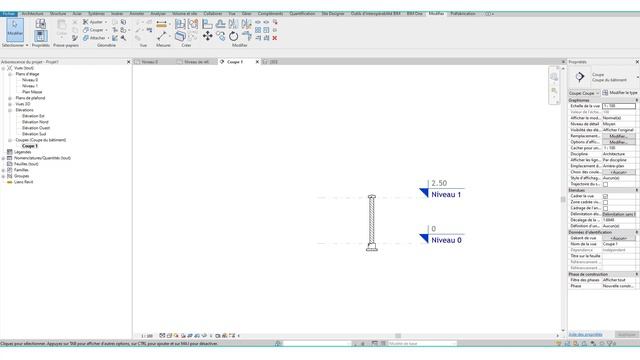Viewport: 640px width, 360px height.
Task: Collapse the Vues (tout) tree node
Action: [3, 68]
